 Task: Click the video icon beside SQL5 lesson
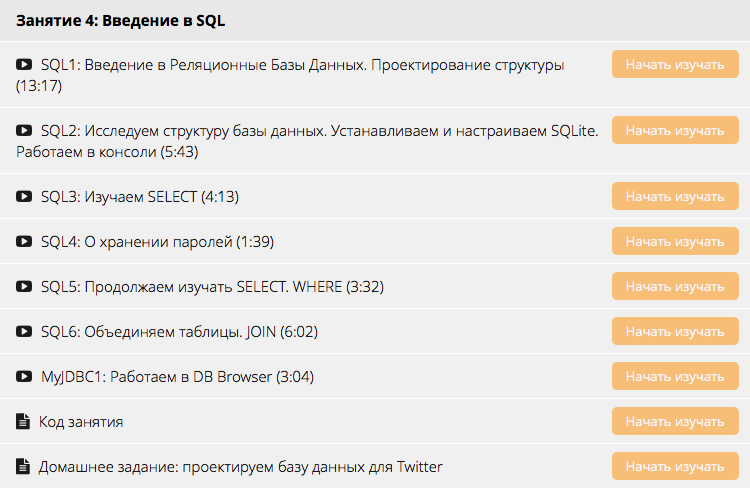tap(25, 287)
